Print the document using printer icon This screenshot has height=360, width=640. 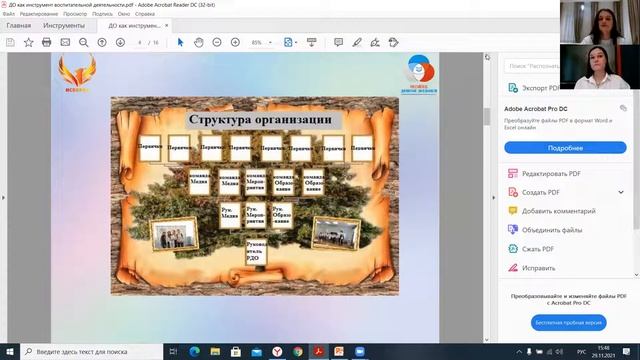(47, 42)
